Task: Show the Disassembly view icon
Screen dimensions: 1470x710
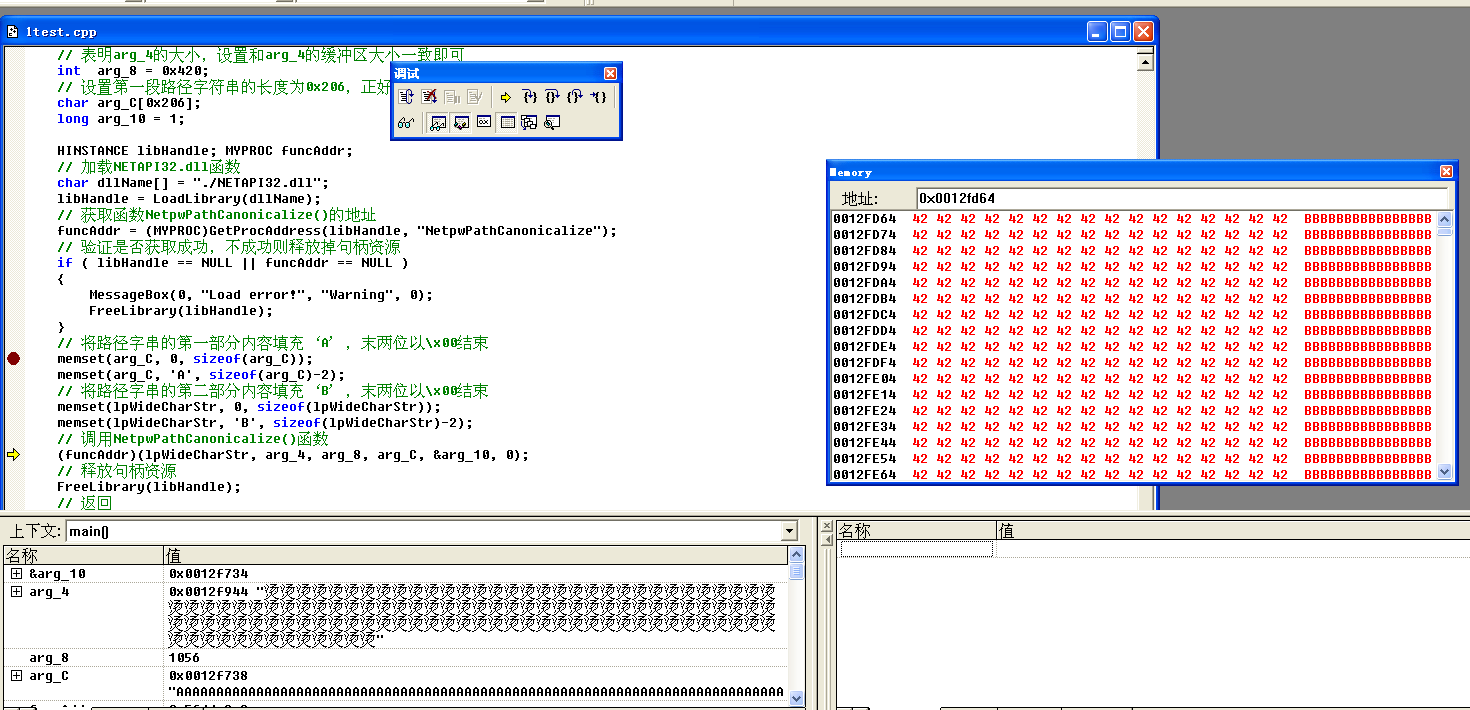Action: pos(552,122)
